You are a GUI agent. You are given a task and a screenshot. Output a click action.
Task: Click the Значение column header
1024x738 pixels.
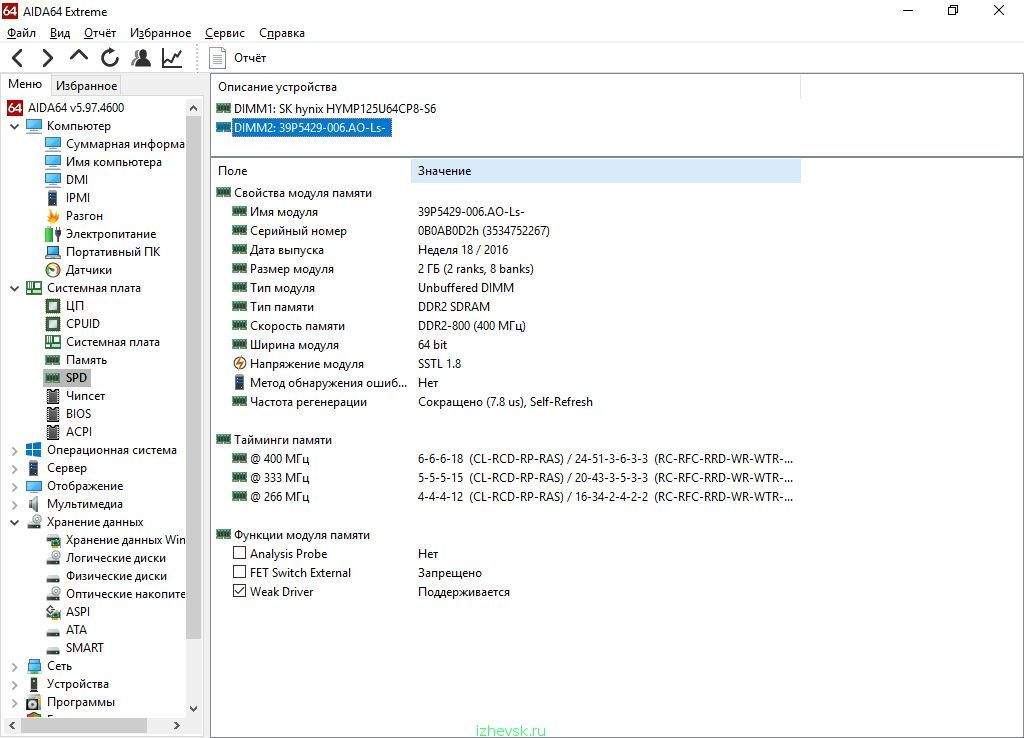tap(605, 170)
